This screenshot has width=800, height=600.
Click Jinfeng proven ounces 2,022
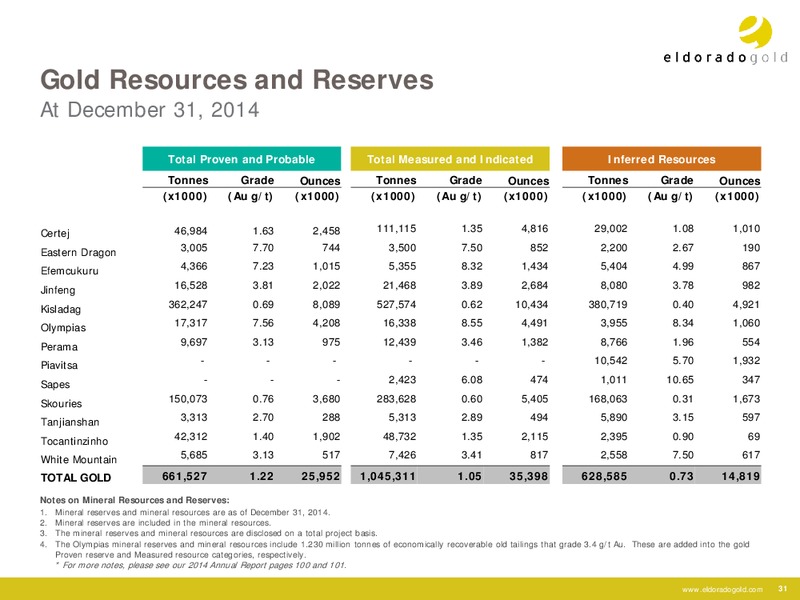(x=326, y=286)
